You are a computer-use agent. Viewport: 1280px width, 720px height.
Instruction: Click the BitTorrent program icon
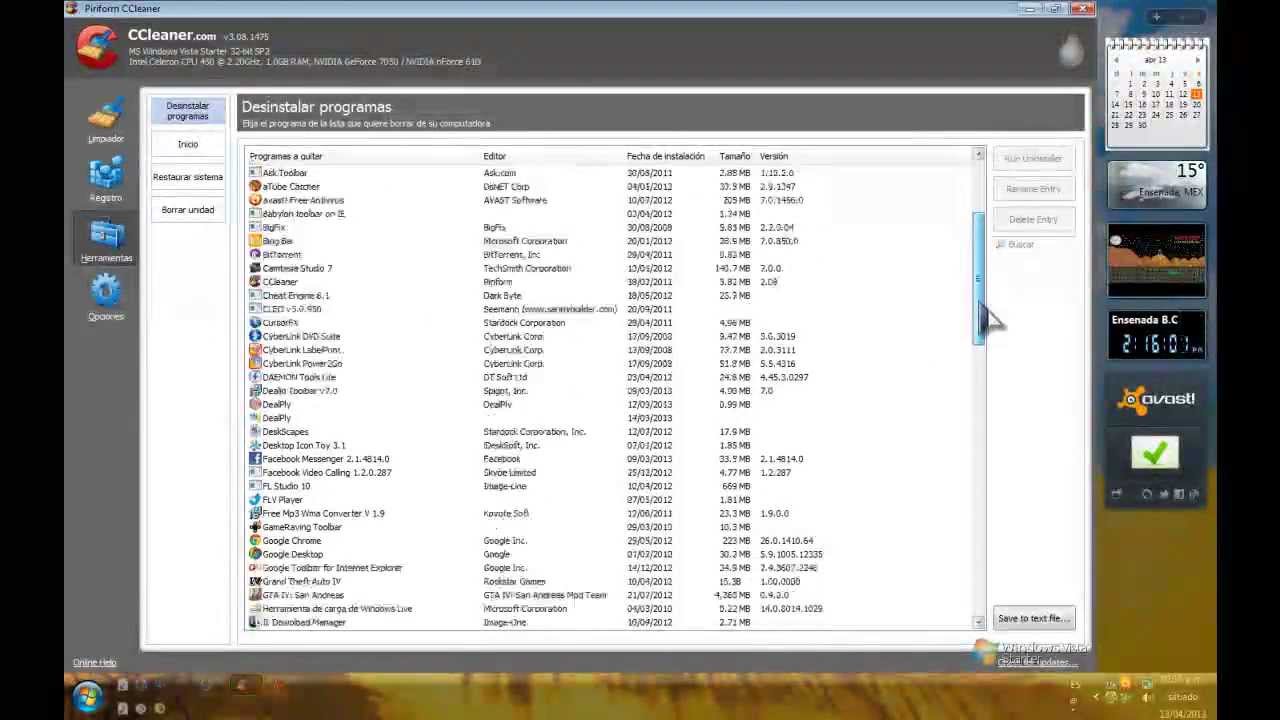point(255,254)
